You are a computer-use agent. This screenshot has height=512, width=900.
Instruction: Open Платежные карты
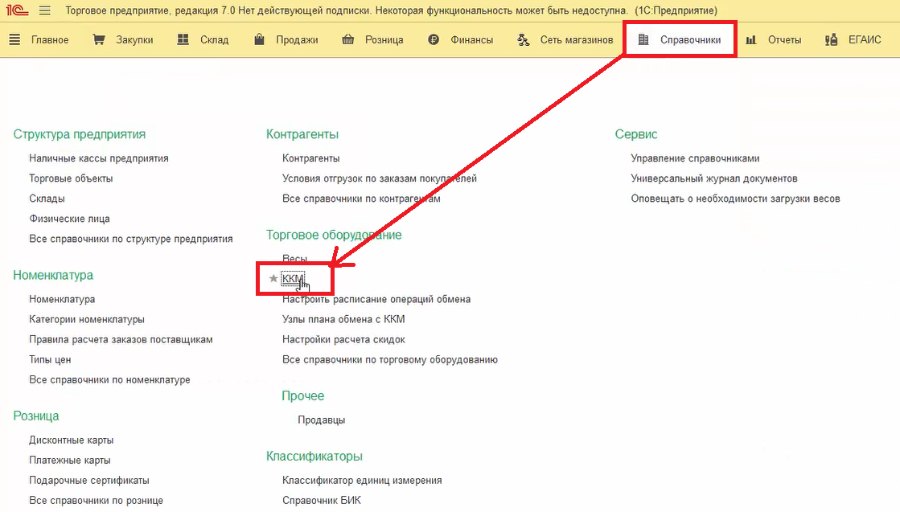69,460
